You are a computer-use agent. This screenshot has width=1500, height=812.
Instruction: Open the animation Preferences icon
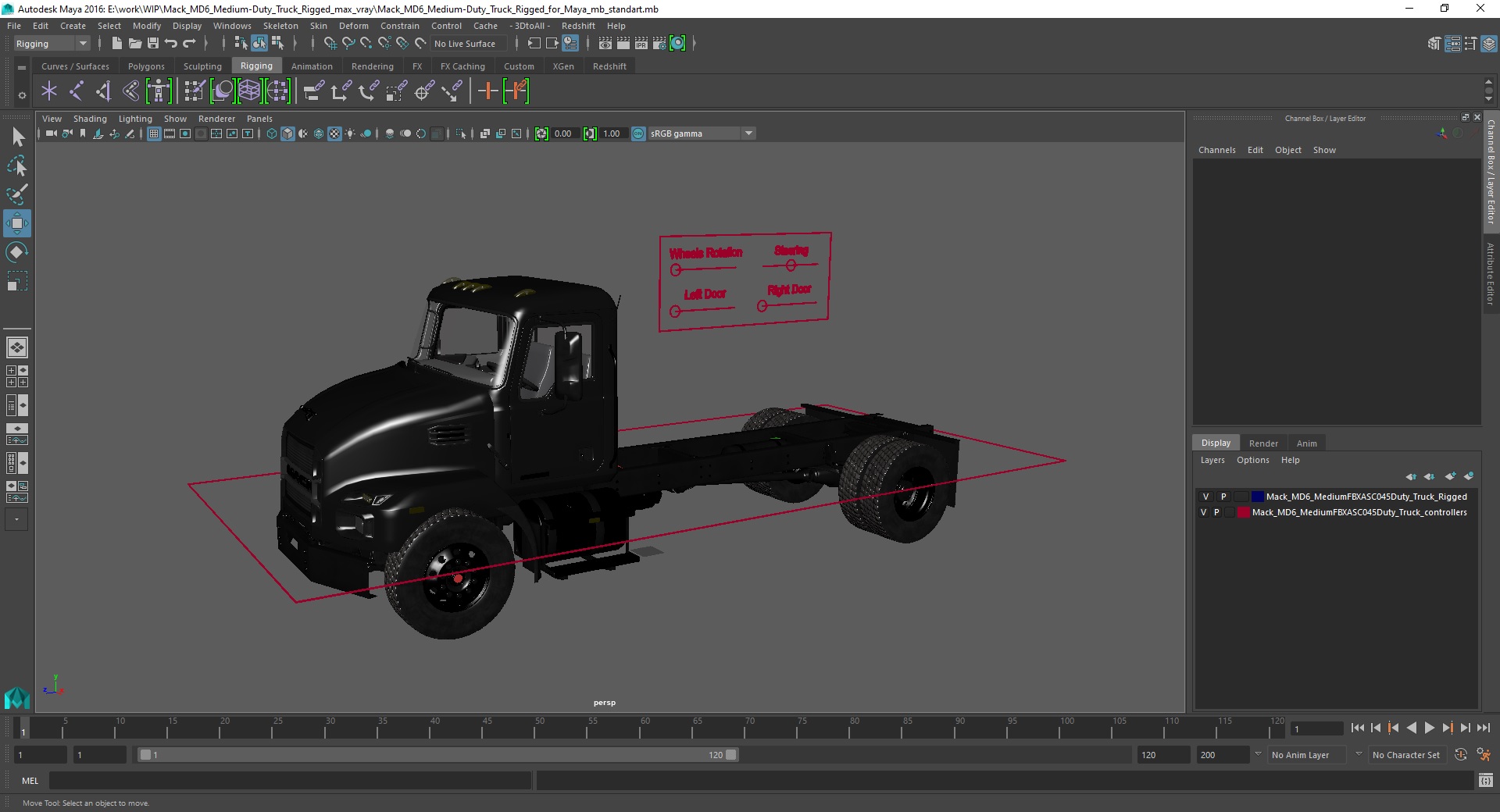point(1484,755)
